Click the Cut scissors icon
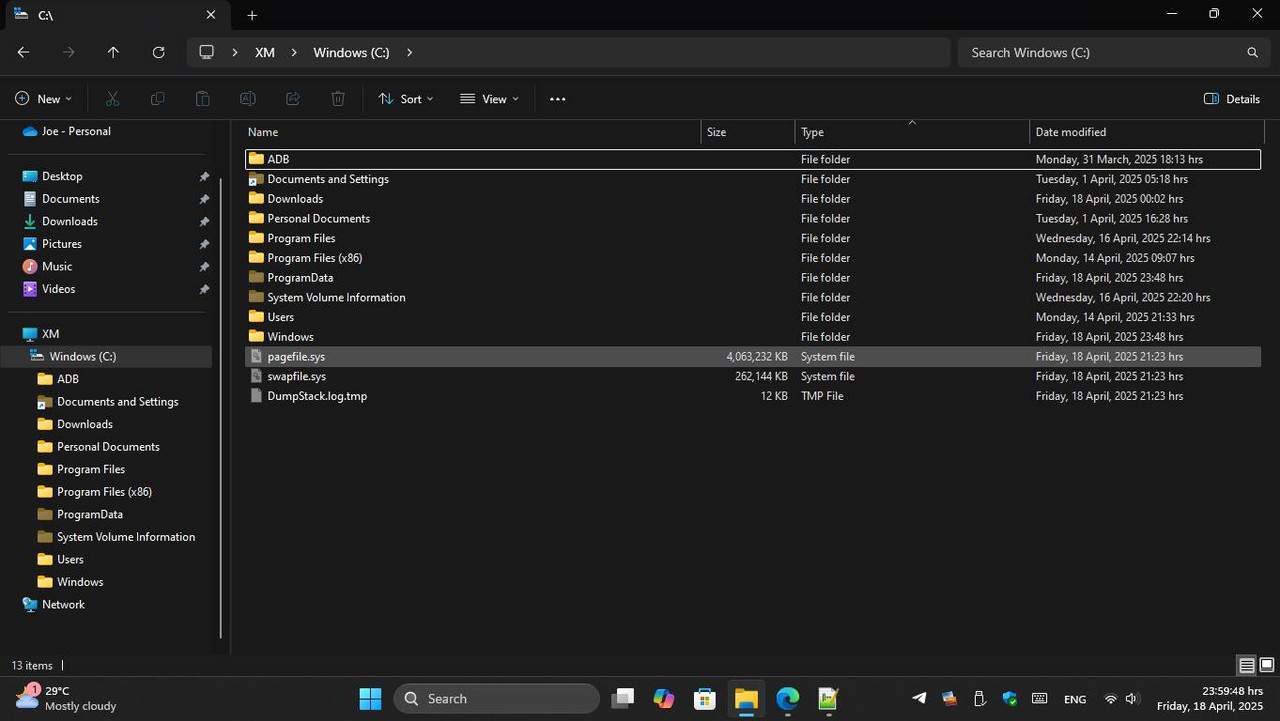Image resolution: width=1280 pixels, height=721 pixels. click(112, 99)
